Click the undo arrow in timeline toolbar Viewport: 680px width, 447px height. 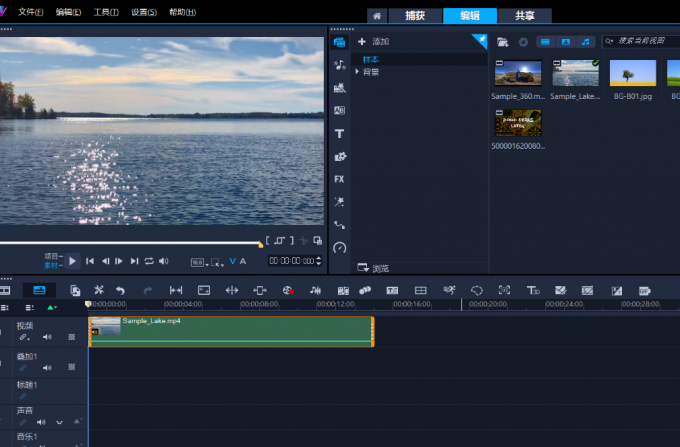(x=121, y=290)
